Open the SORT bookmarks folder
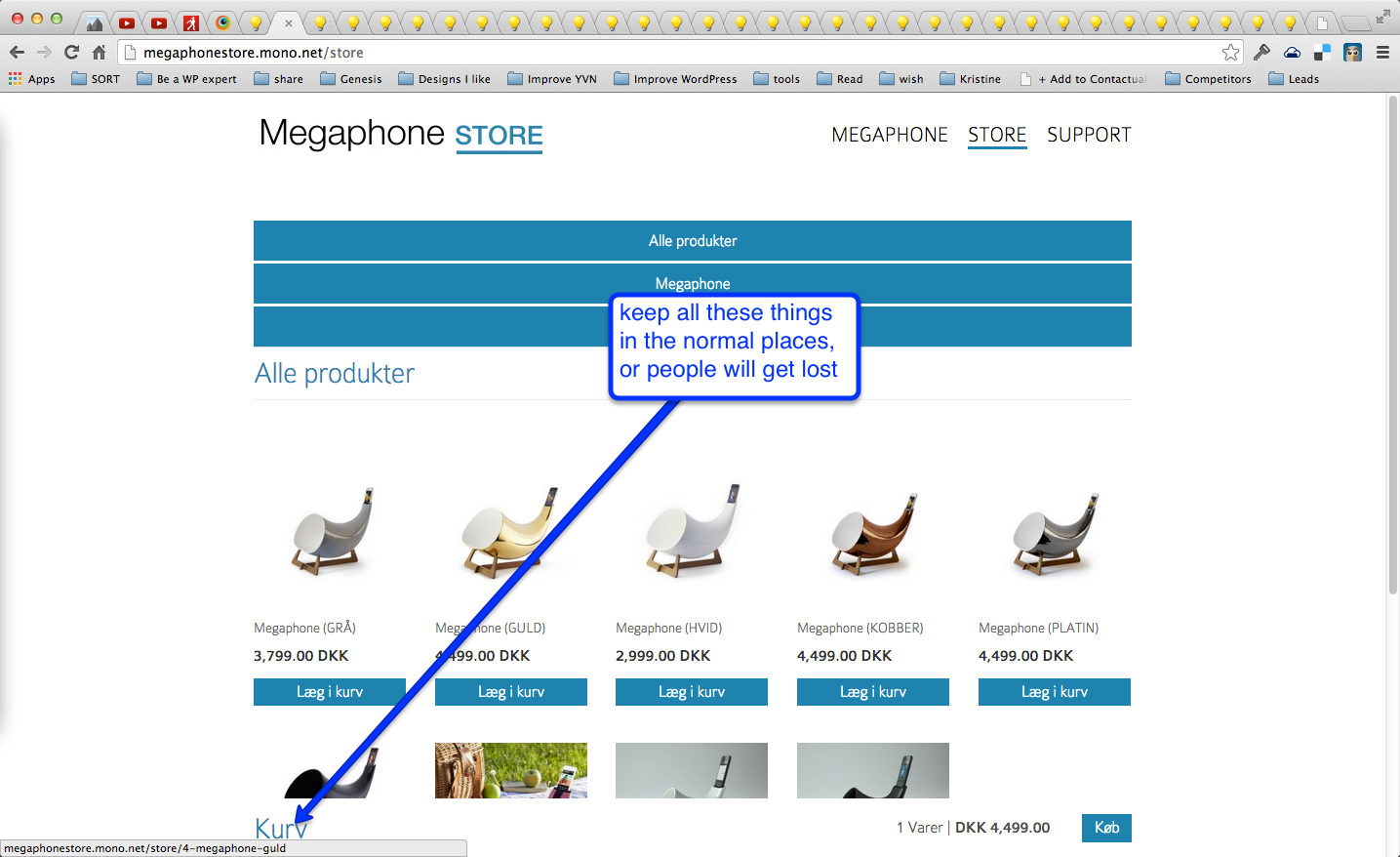The height and width of the screenshot is (857, 1400). pos(96,79)
